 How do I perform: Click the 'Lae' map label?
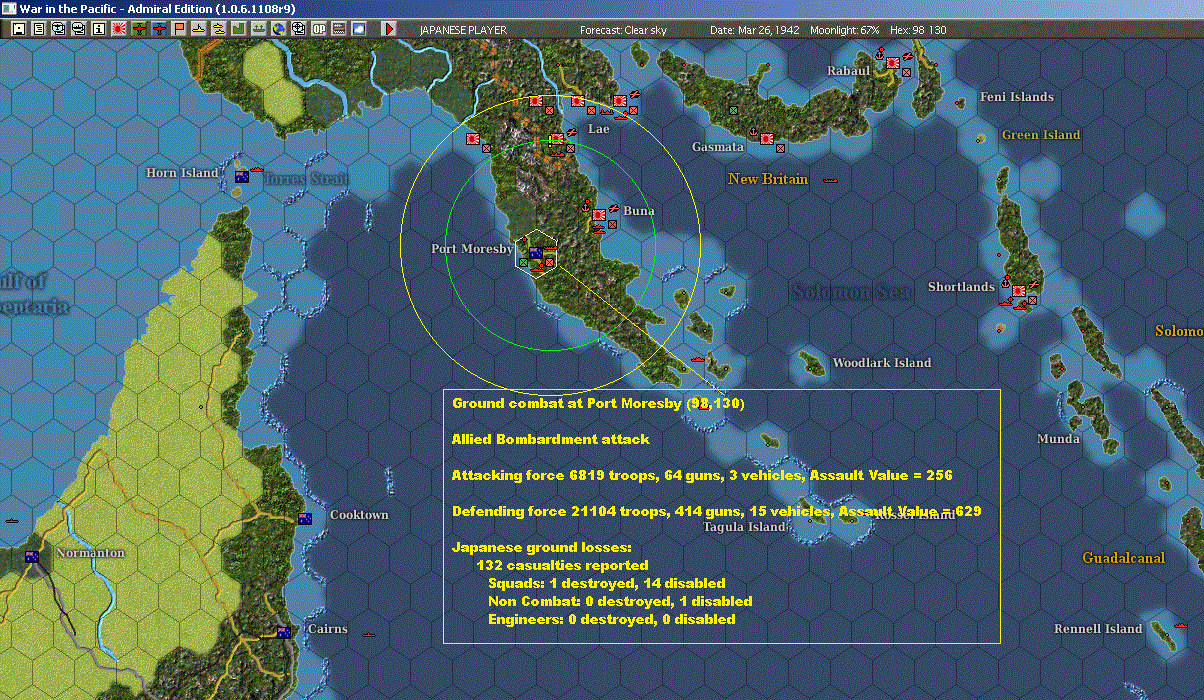[x=598, y=129]
